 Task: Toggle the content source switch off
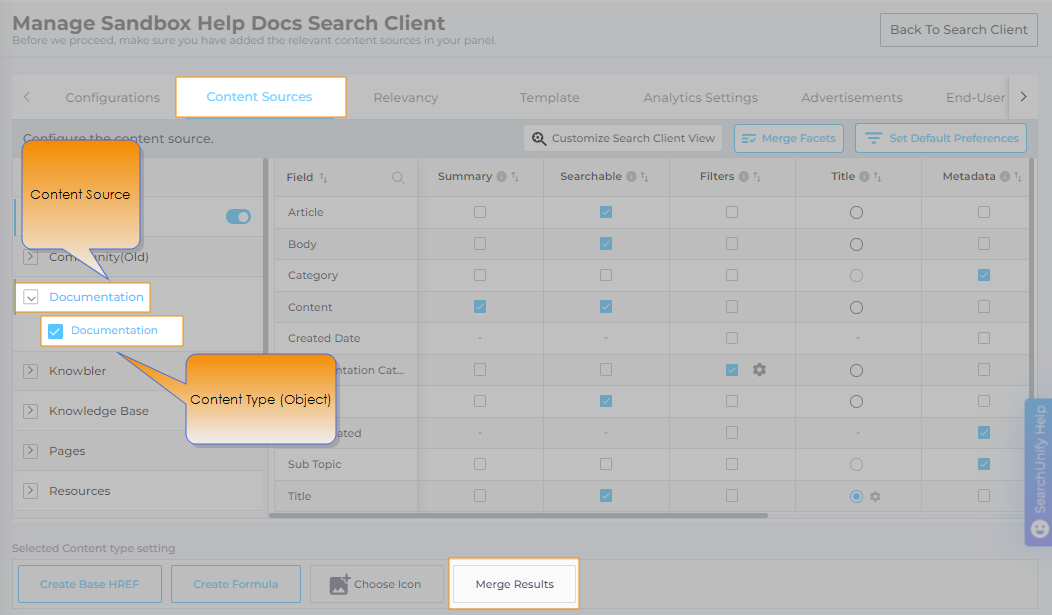point(238,216)
